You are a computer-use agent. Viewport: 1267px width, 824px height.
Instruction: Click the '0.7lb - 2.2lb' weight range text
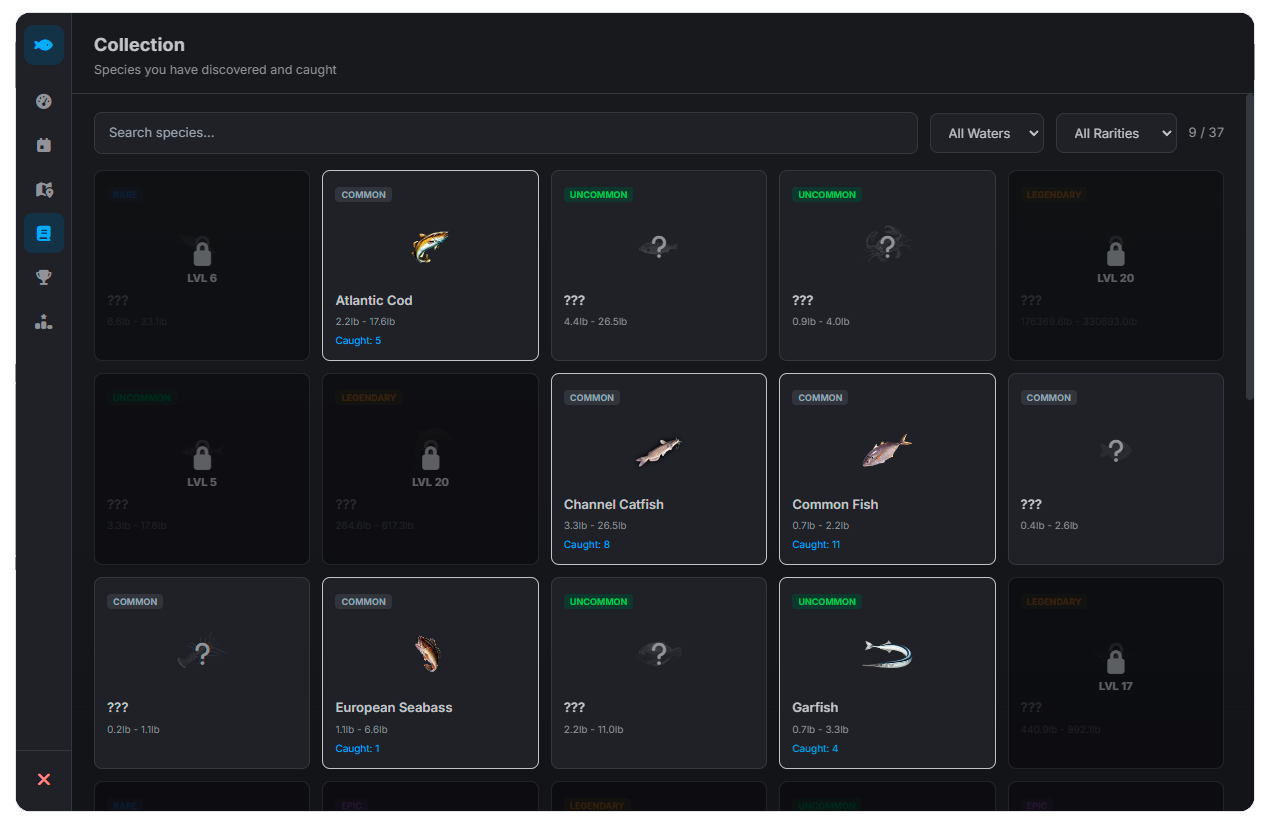click(x=820, y=526)
